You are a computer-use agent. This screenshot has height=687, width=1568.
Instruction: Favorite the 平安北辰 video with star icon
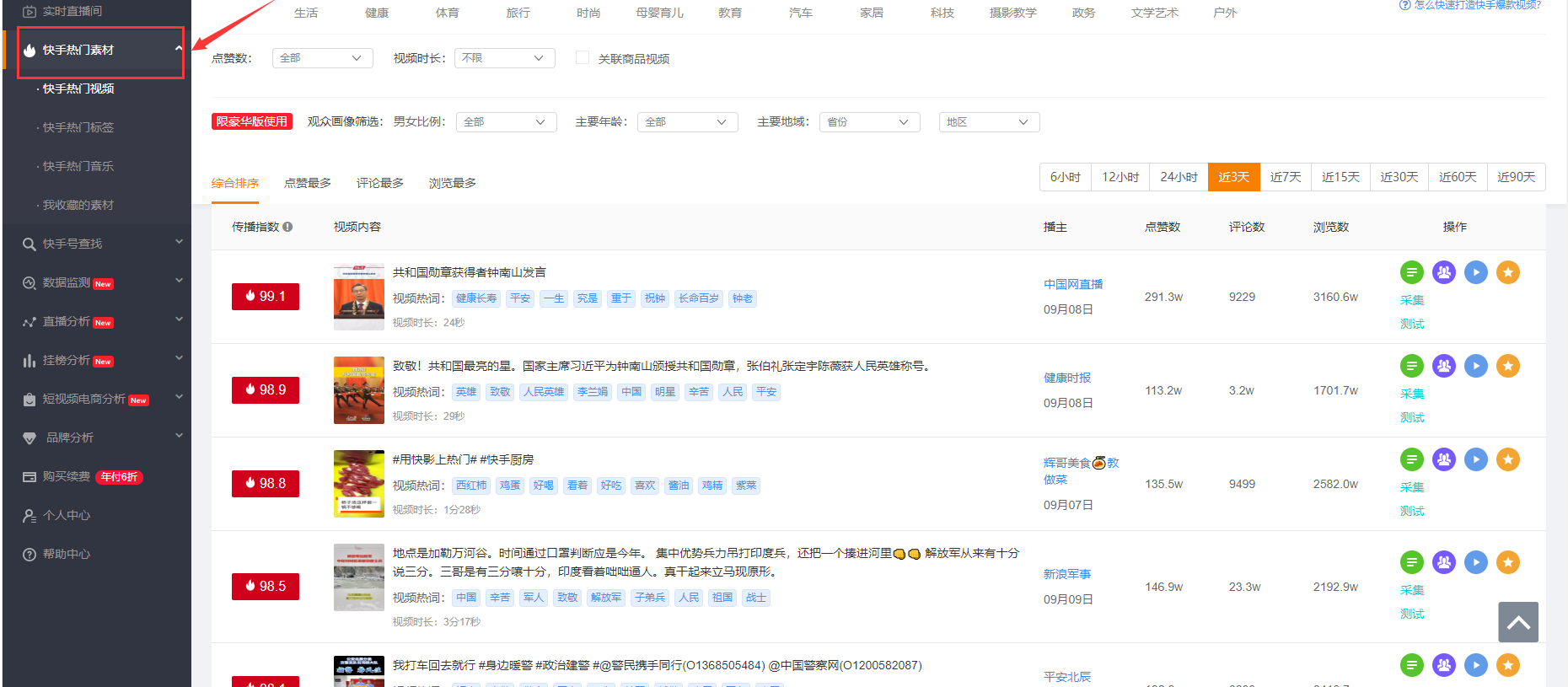(x=1508, y=665)
